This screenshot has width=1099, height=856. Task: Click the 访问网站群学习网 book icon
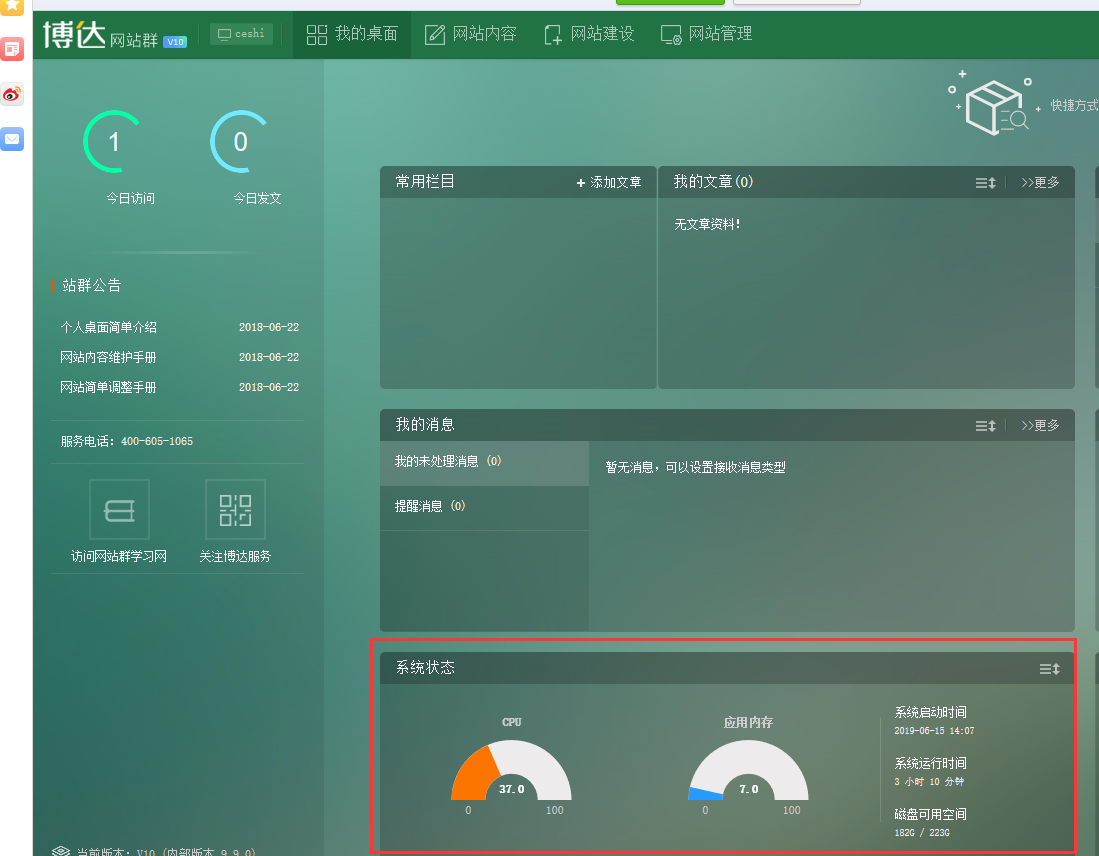coord(119,510)
